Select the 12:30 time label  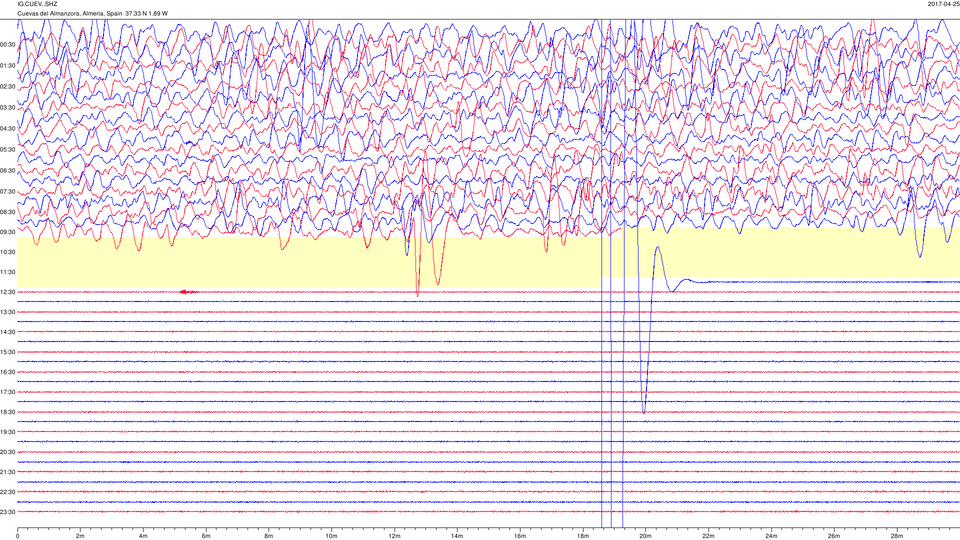point(8,292)
